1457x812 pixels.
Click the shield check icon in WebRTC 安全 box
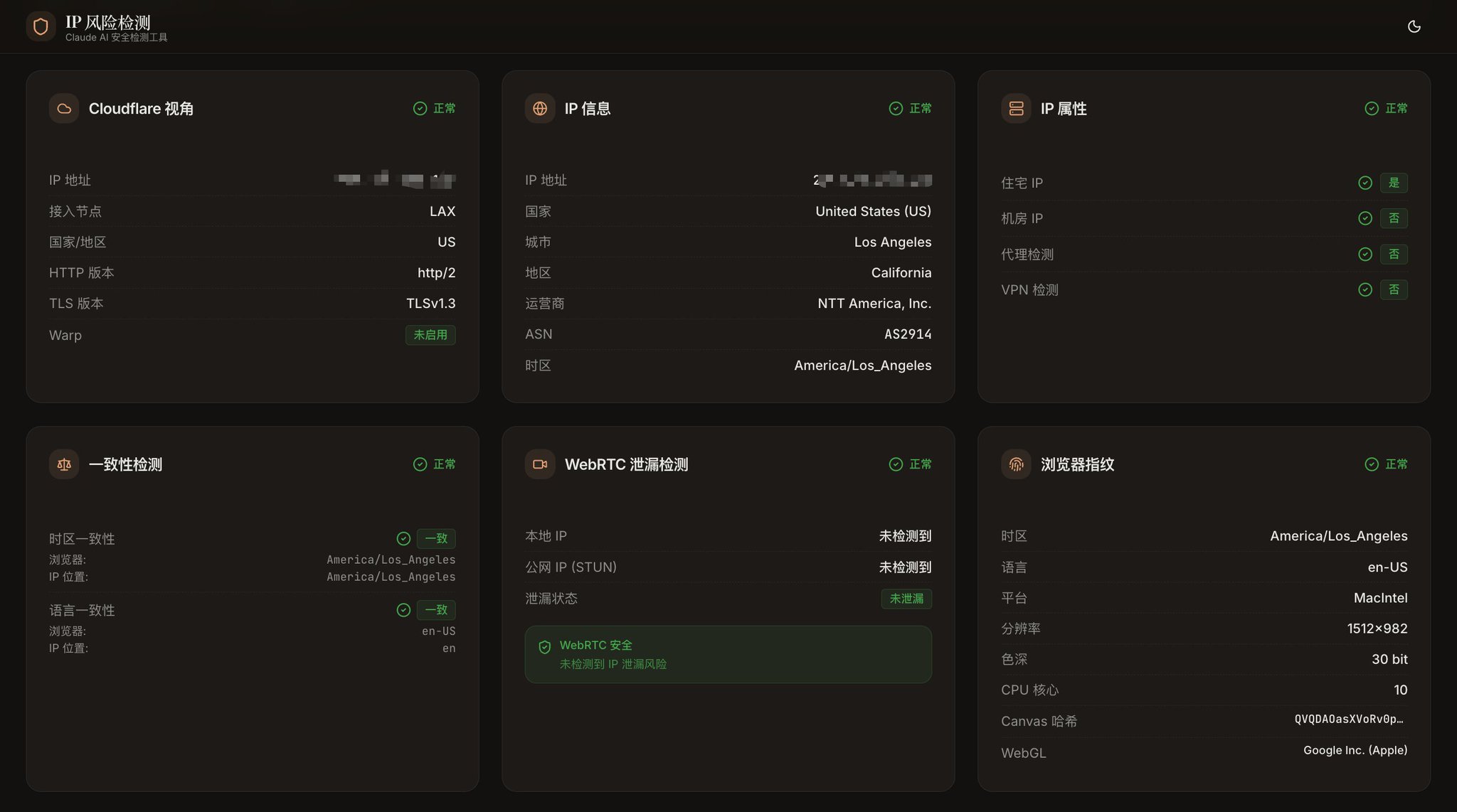pos(545,647)
